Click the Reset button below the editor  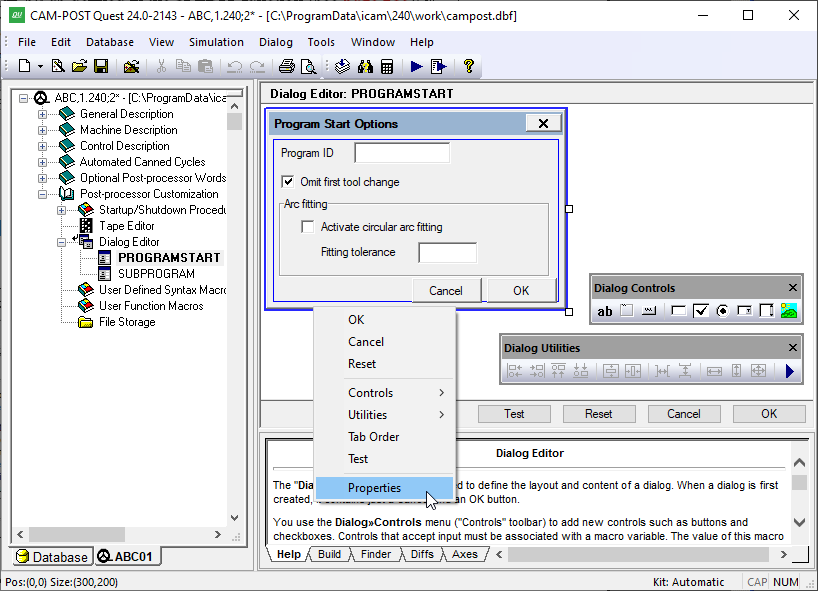pos(599,414)
